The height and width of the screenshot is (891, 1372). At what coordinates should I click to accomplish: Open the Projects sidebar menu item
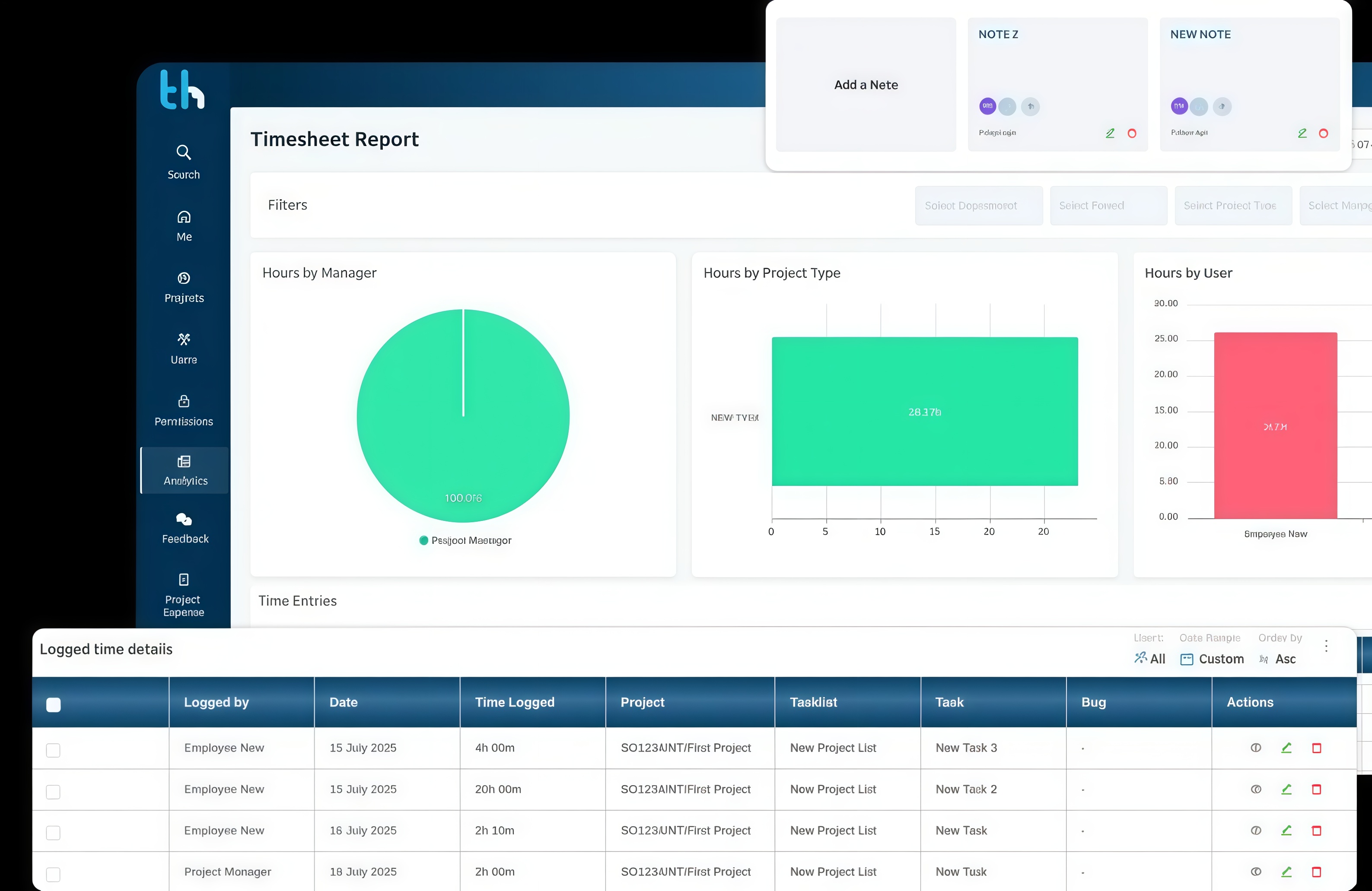tap(183, 287)
